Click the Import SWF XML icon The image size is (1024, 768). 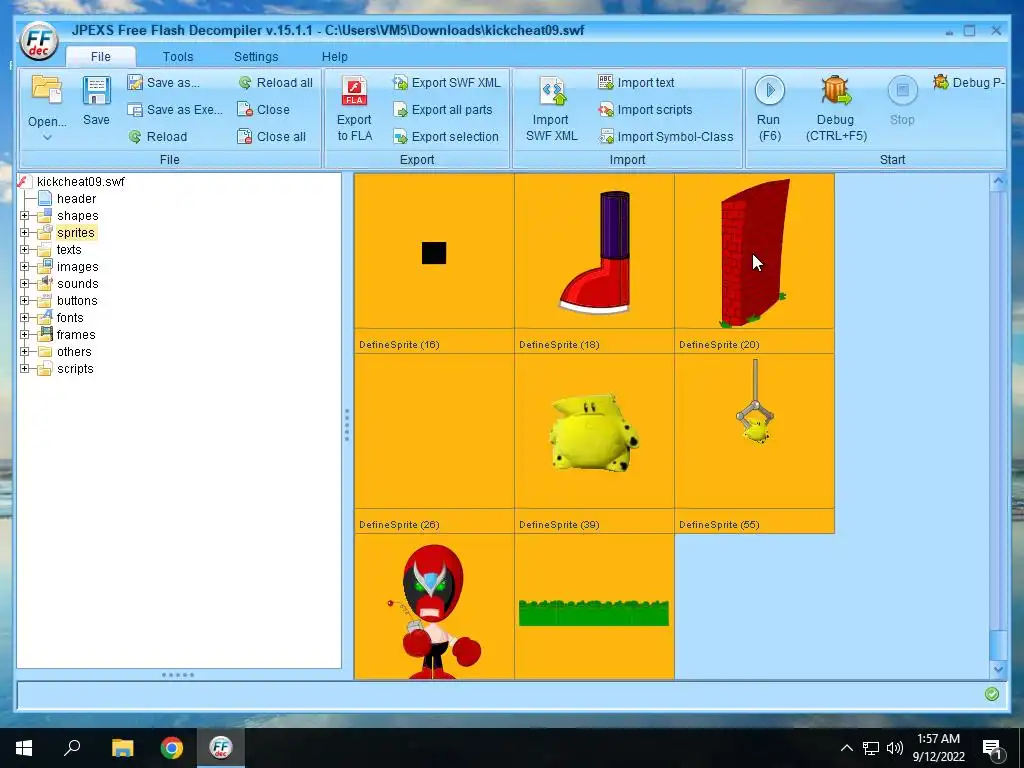(x=552, y=91)
